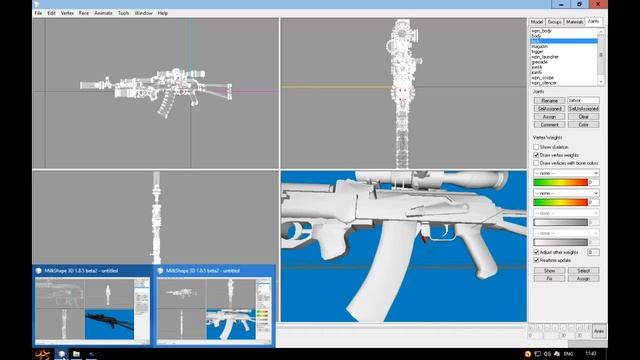Open the File menu
This screenshot has height=360, width=640.
[x=38, y=13]
